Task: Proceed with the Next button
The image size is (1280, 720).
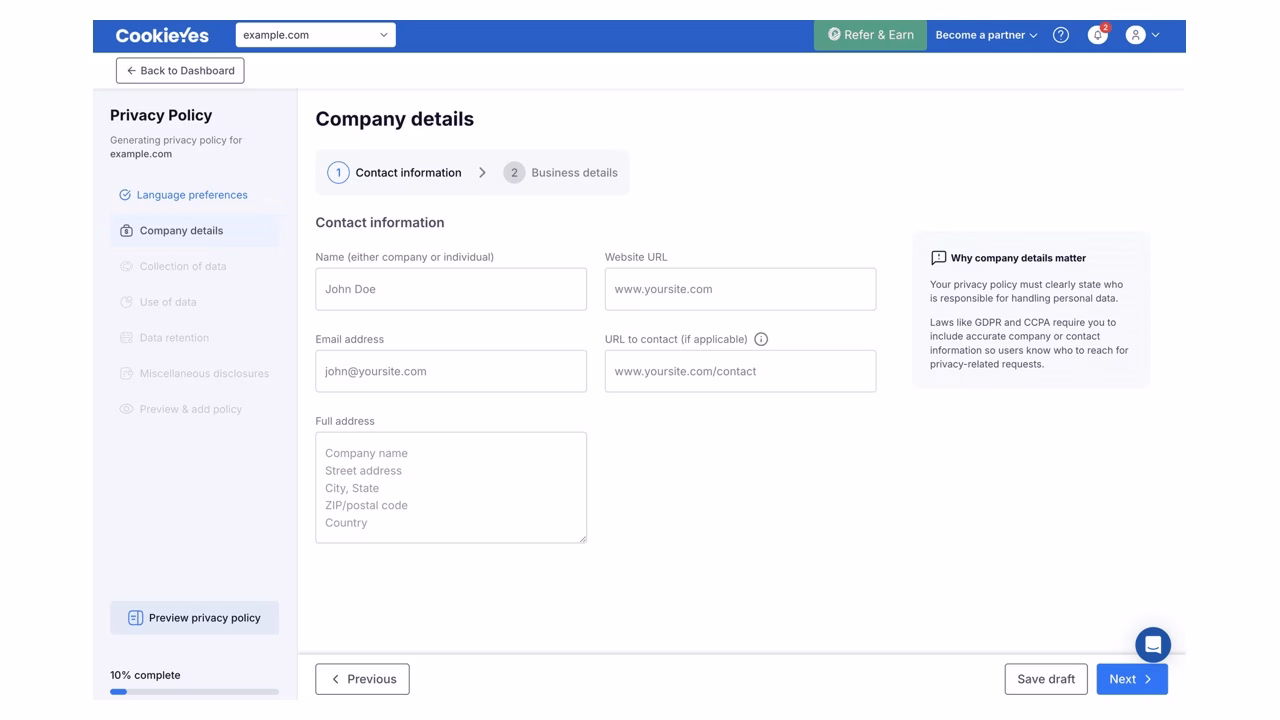Action: (1132, 679)
